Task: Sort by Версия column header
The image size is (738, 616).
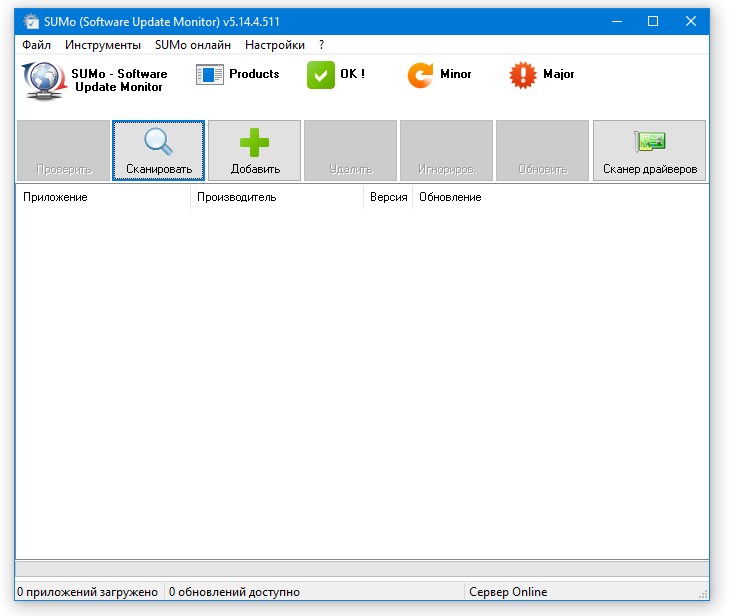Action: pos(388,197)
